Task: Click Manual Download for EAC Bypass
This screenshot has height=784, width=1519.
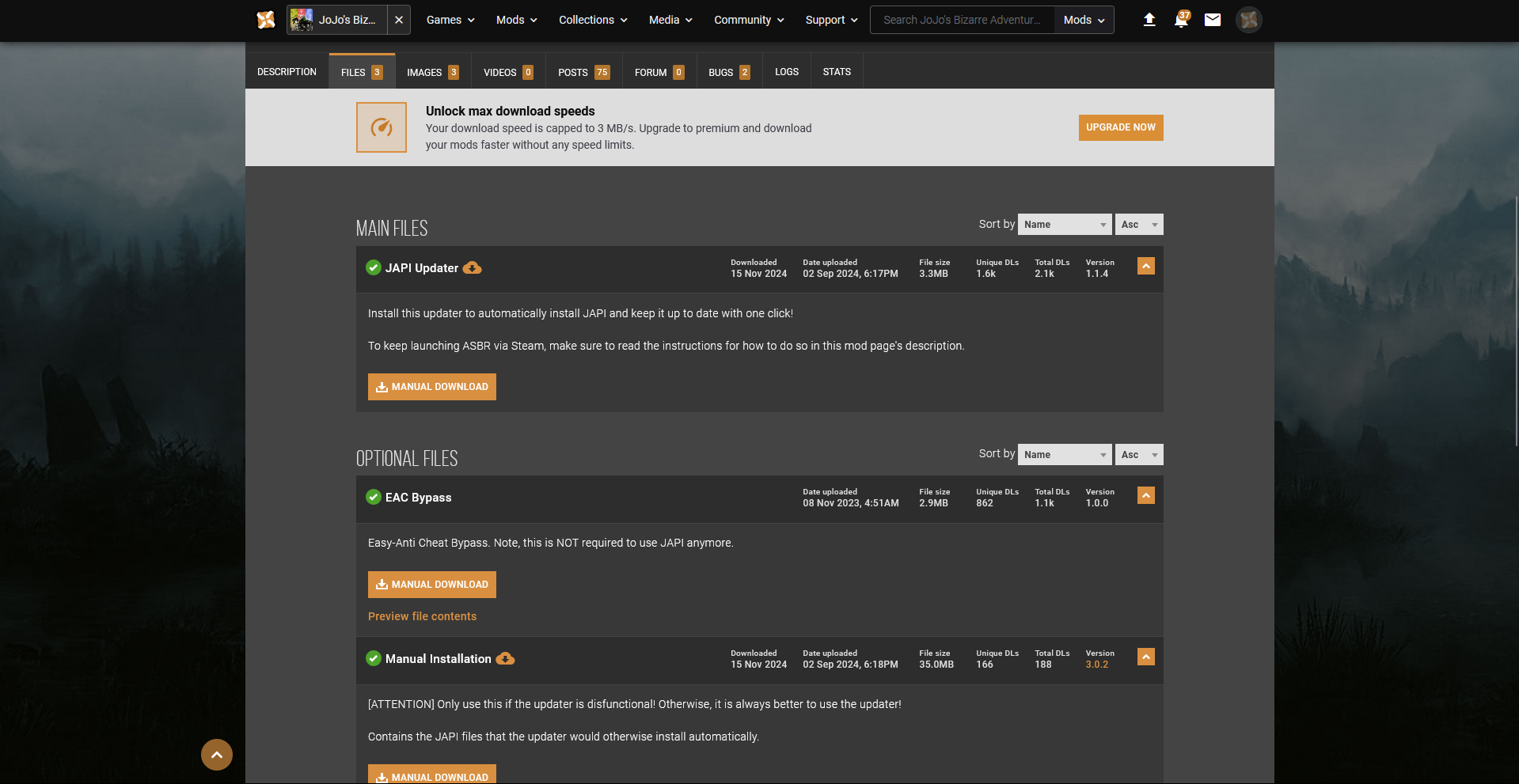Action: point(432,585)
